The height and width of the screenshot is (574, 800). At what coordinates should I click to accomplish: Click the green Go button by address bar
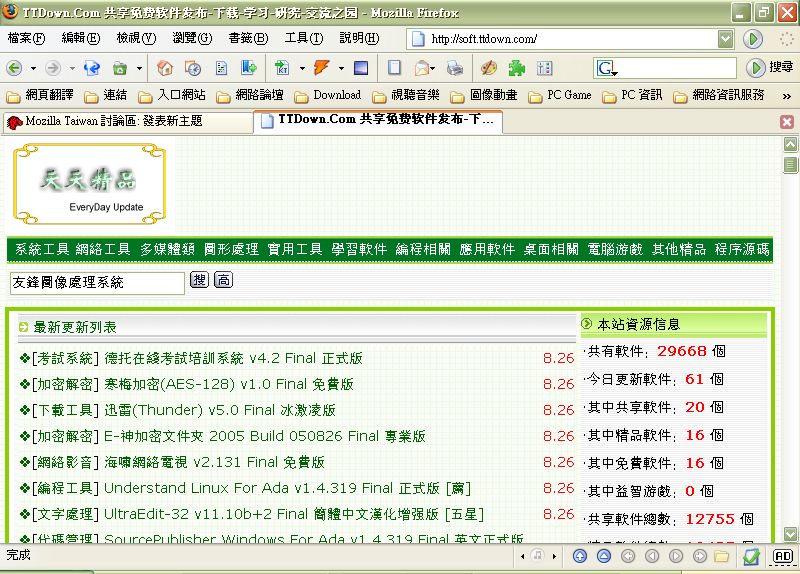click(x=753, y=39)
